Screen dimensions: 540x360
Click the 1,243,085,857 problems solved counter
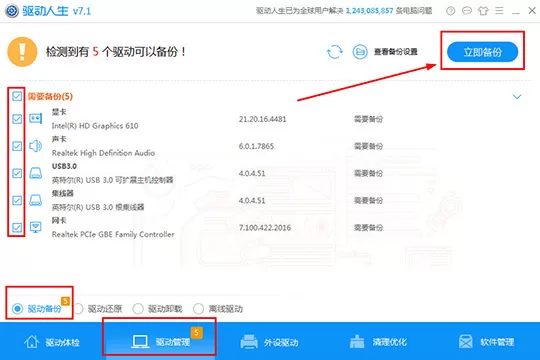click(x=369, y=11)
